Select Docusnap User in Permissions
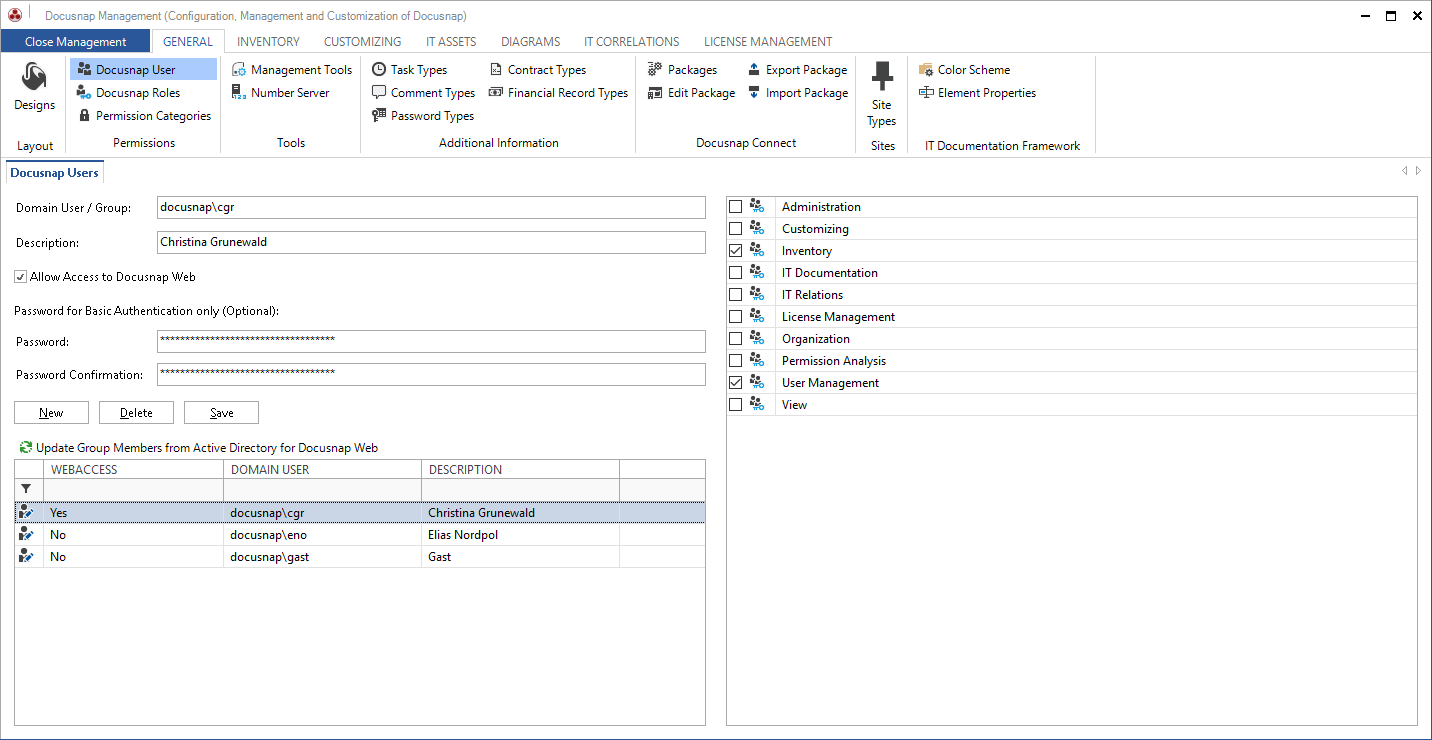 (x=144, y=70)
